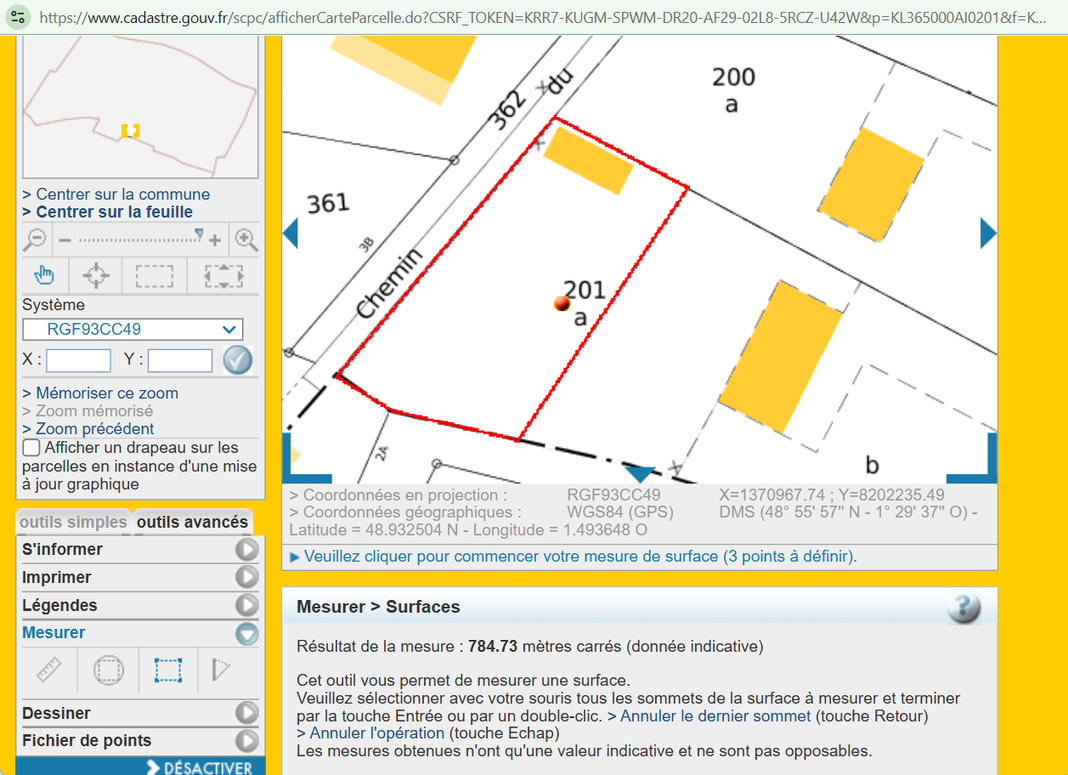This screenshot has width=1068, height=775.
Task: Switch to the outils simples tab
Action: coord(73,522)
